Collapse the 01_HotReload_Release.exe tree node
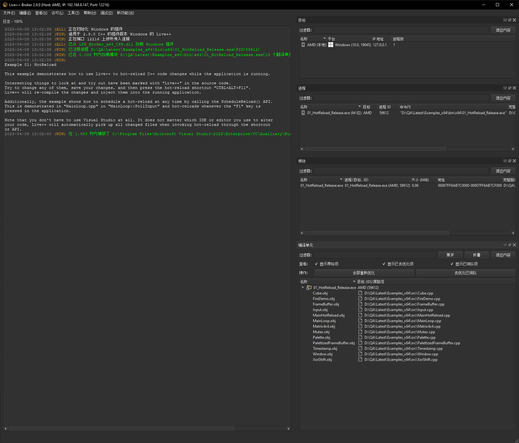The width and height of the screenshot is (519, 443). [303, 287]
